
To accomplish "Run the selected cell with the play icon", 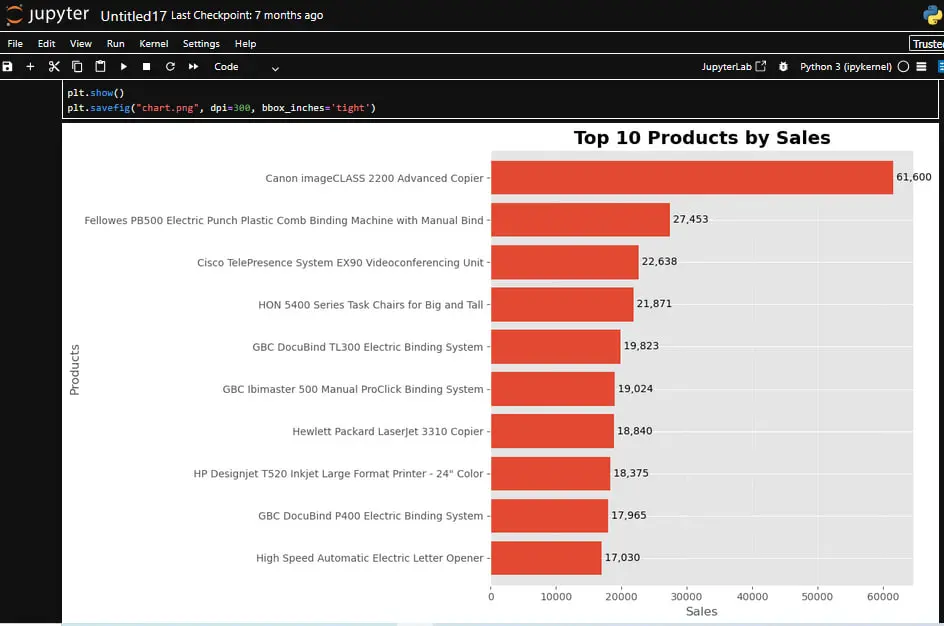I will [123, 67].
